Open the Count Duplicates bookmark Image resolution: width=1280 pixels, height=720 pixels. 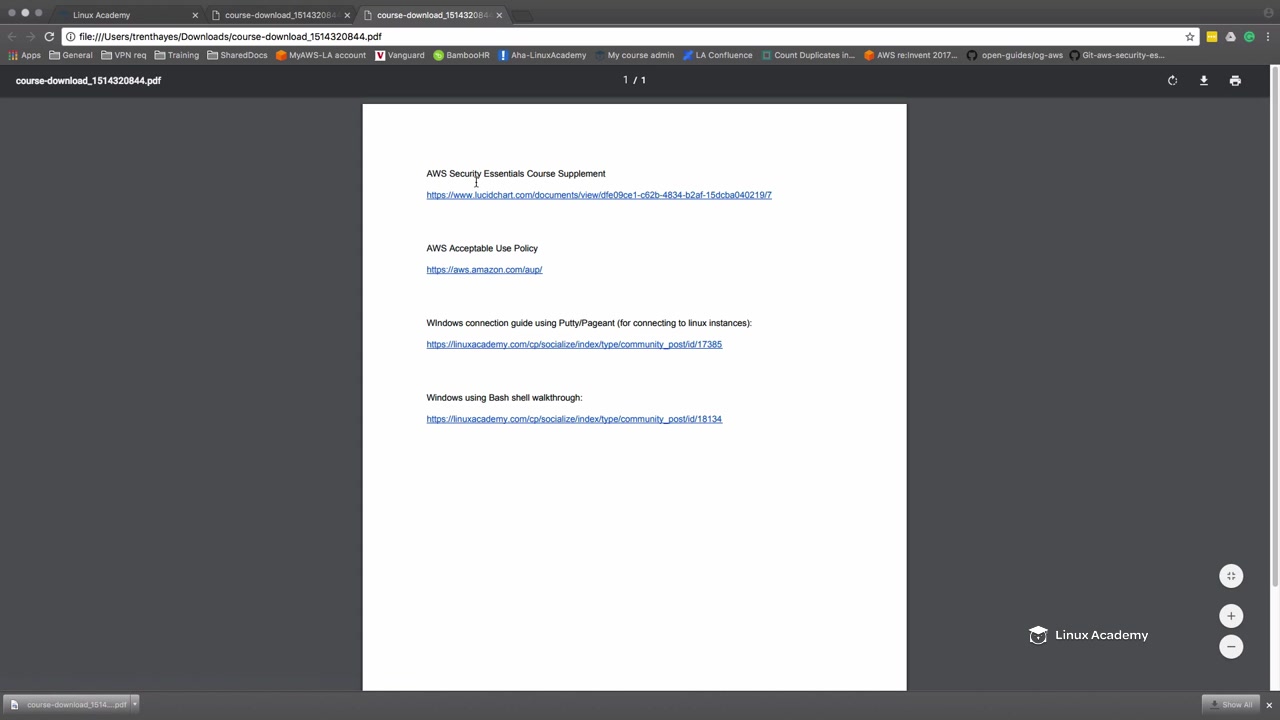tap(808, 55)
